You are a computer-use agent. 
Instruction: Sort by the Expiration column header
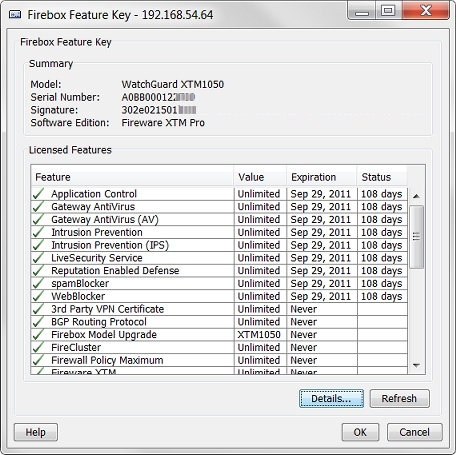click(322, 177)
